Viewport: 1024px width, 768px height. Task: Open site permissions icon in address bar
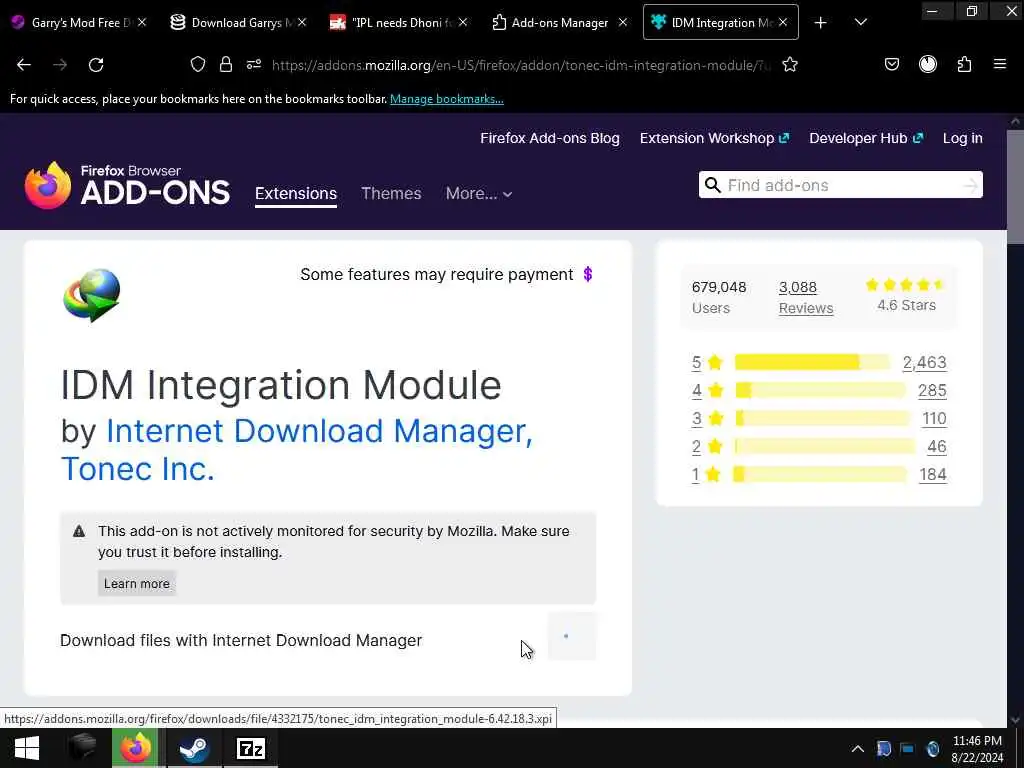[254, 64]
